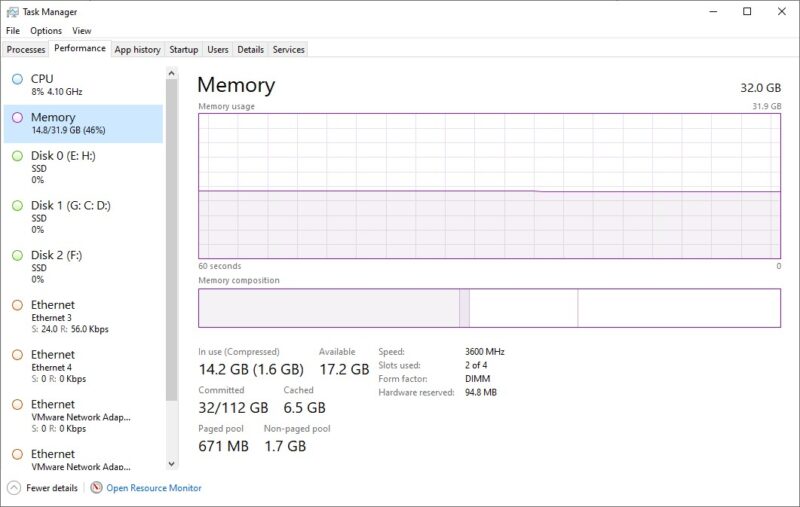800x507 pixels.
Task: Switch to the Processes tab
Action: pyautogui.click(x=26, y=49)
